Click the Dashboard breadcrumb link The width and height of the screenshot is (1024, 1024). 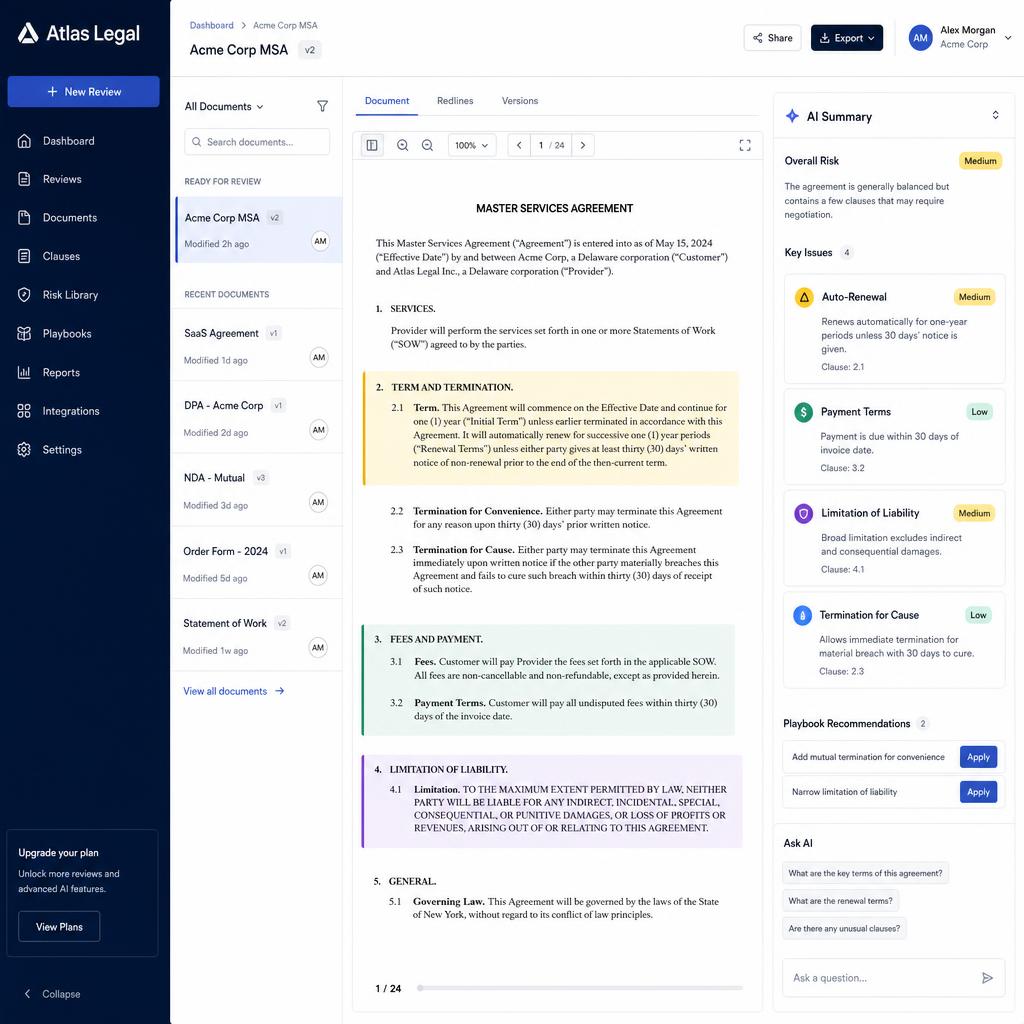212,25
